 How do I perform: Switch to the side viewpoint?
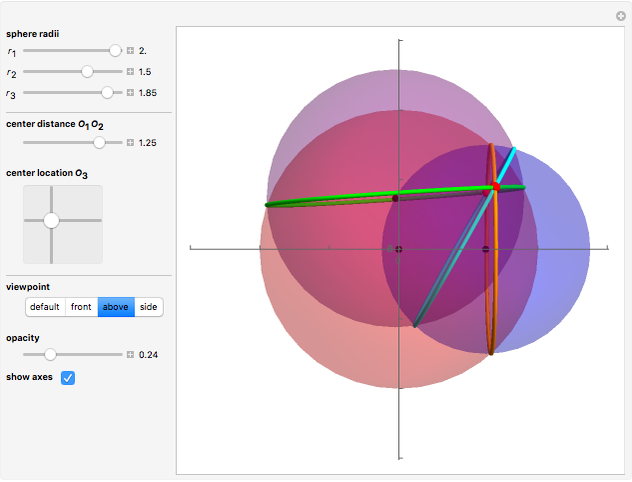147,307
